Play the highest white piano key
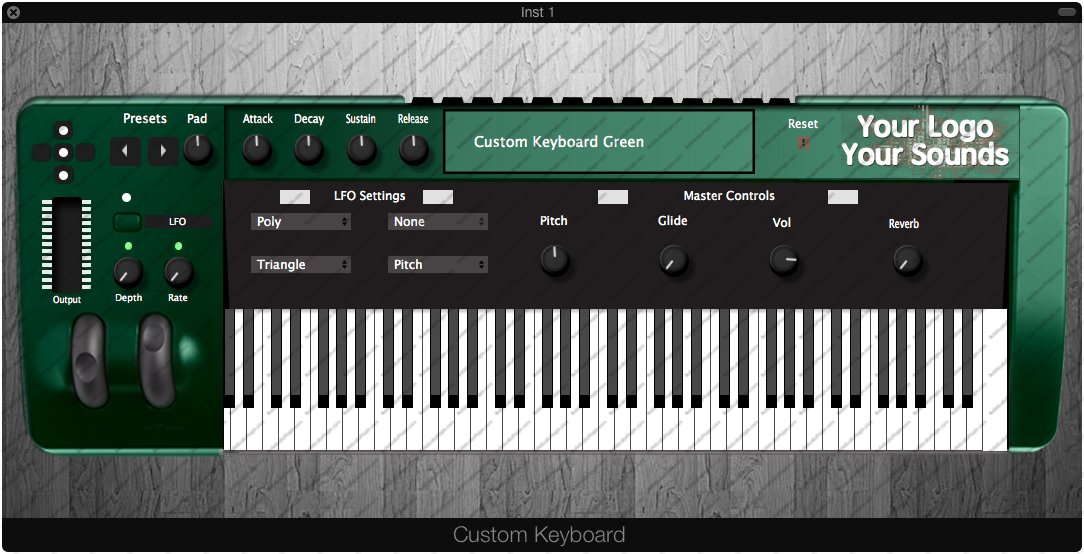The width and height of the screenshot is (1084, 554). pyautogui.click(x=995, y=380)
